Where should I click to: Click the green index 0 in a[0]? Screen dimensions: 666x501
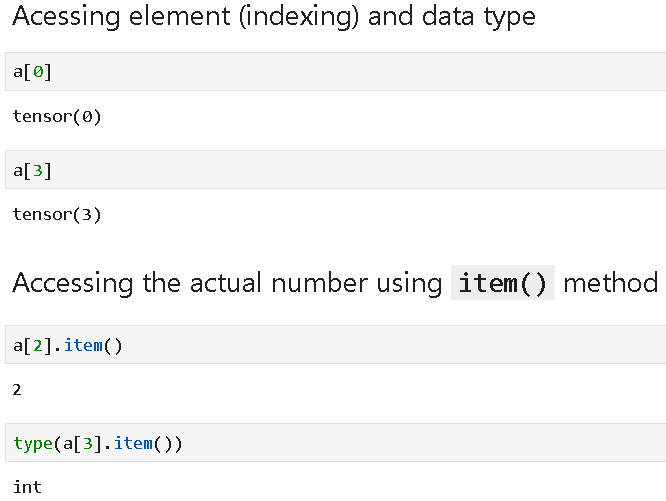click(x=36, y=72)
